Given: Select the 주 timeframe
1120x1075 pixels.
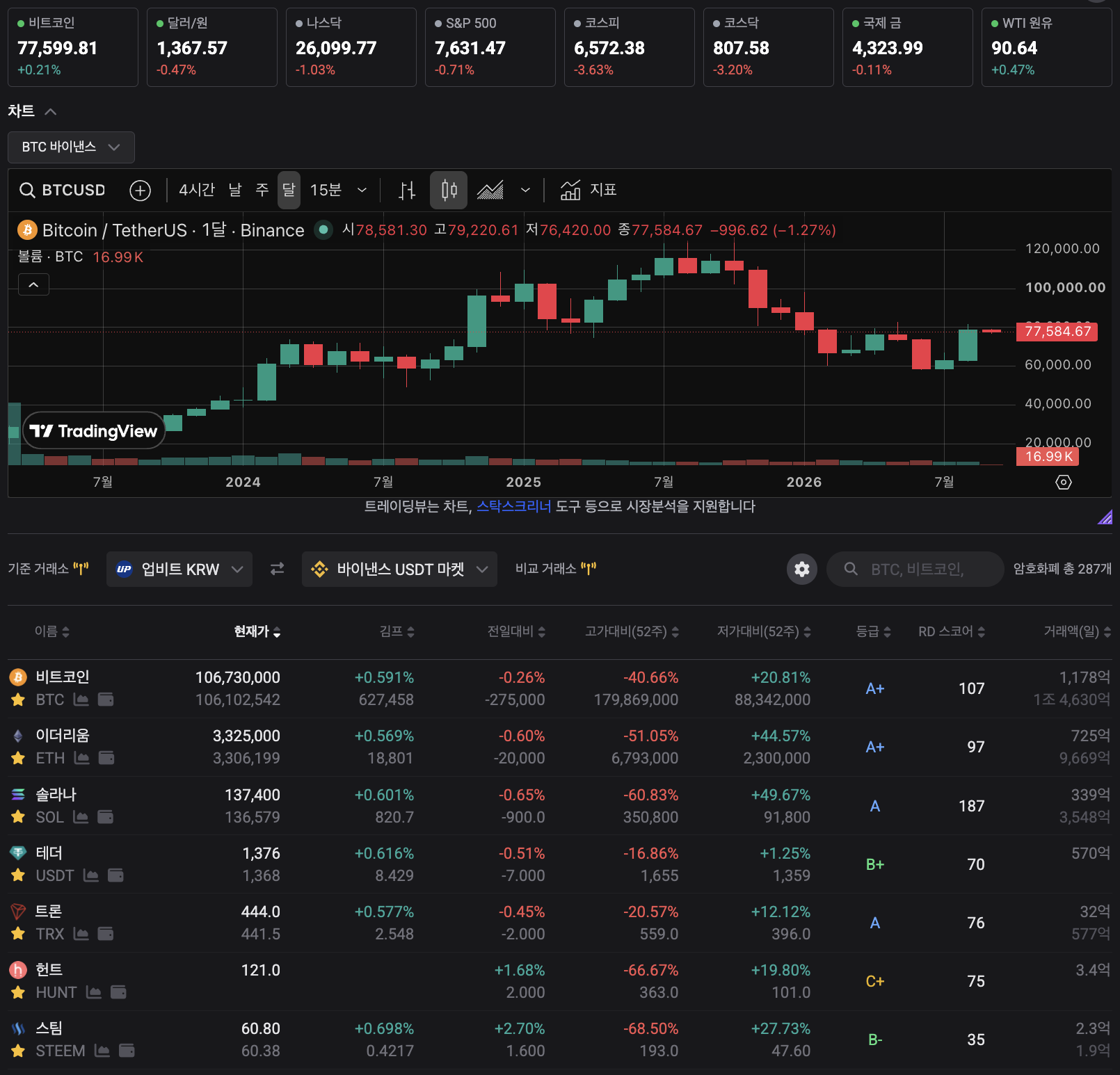Looking at the screenshot, I should pyautogui.click(x=262, y=190).
